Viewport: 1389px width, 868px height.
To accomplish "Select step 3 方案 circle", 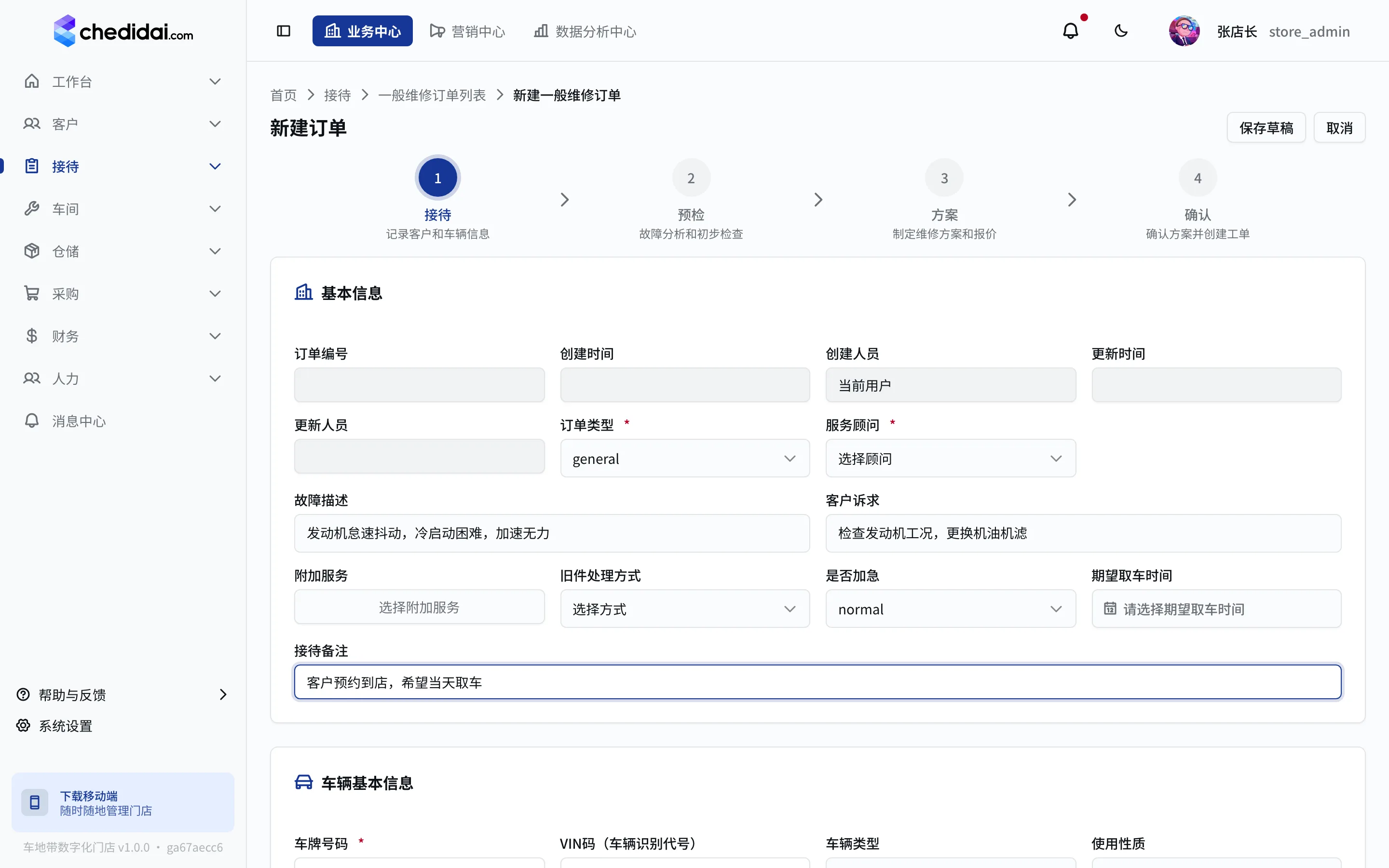I will pos(944,178).
